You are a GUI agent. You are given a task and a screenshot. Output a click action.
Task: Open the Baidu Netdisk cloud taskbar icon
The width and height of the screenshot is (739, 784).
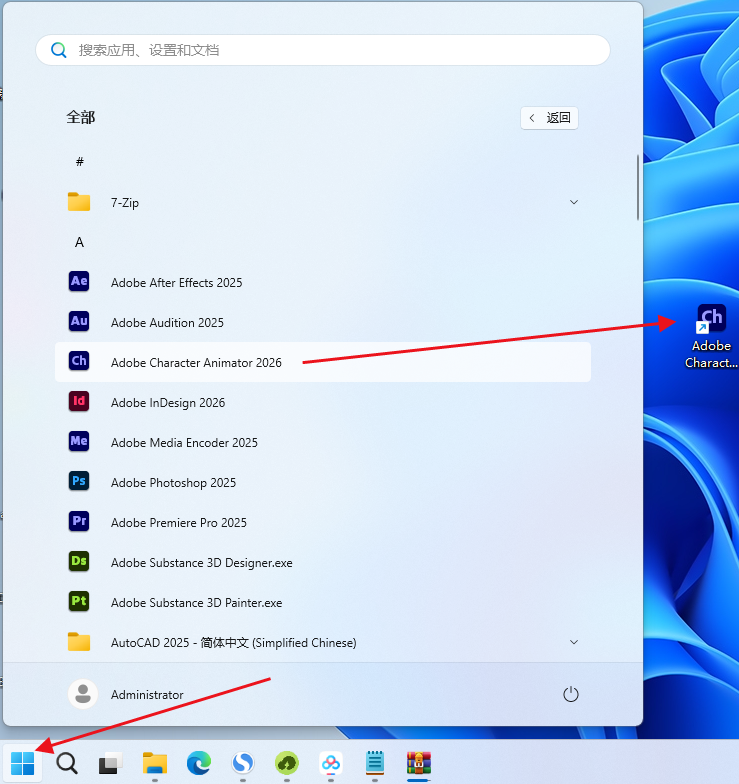tap(330, 764)
